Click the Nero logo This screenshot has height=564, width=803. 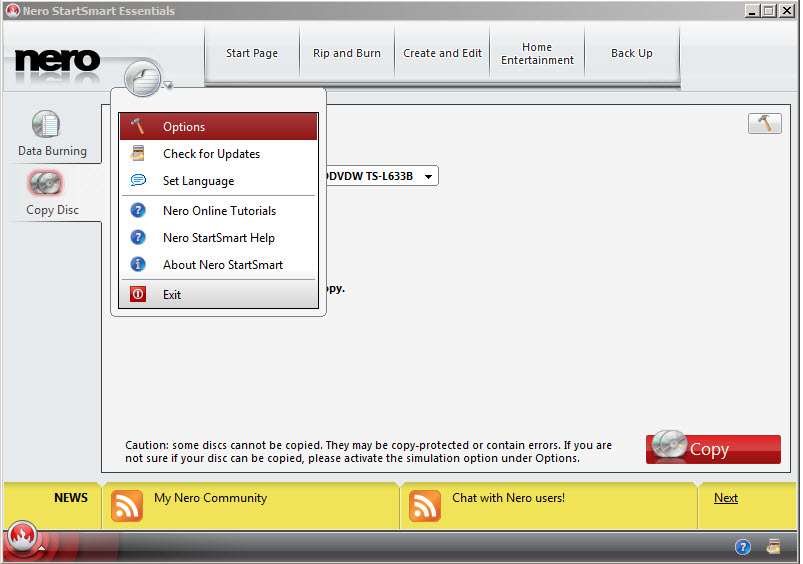57,62
